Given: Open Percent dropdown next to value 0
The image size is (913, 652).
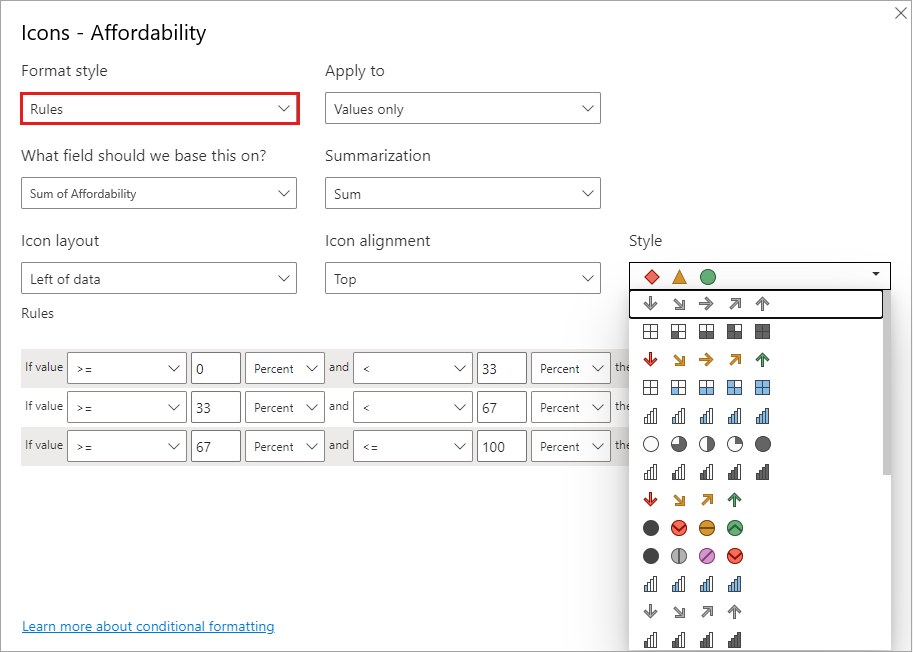Looking at the screenshot, I should pyautogui.click(x=285, y=368).
